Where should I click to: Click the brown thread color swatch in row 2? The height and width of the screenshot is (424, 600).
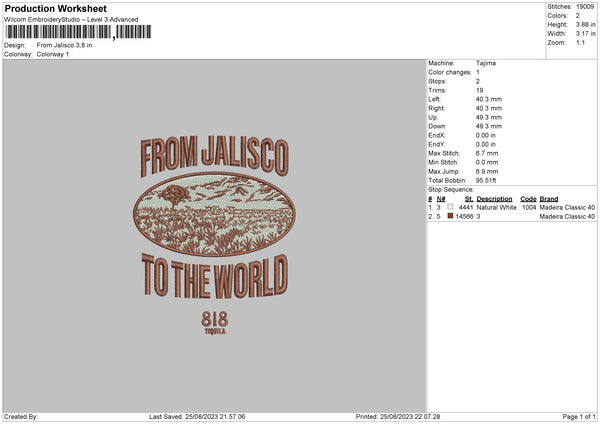[x=450, y=216]
